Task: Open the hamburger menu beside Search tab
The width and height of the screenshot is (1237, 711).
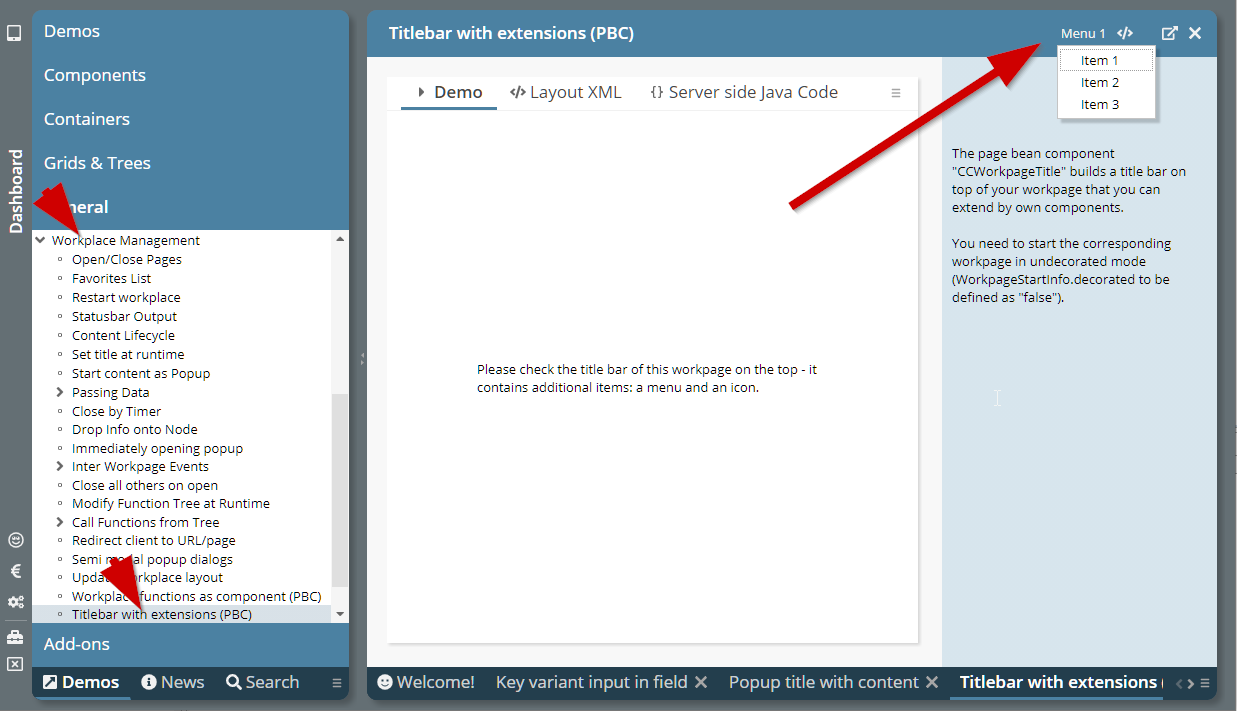Action: [337, 683]
